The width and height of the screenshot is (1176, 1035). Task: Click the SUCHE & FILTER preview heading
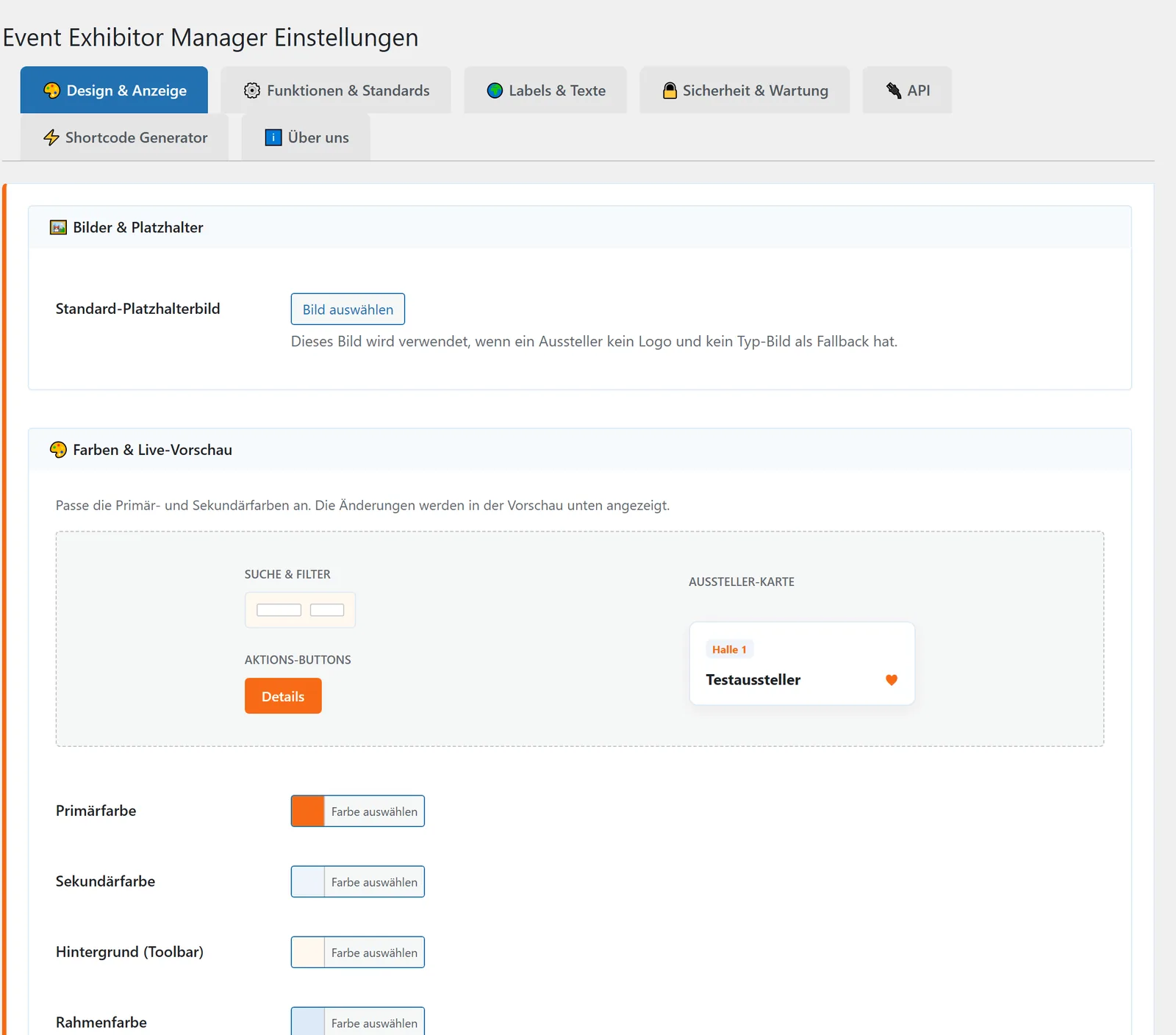(287, 575)
